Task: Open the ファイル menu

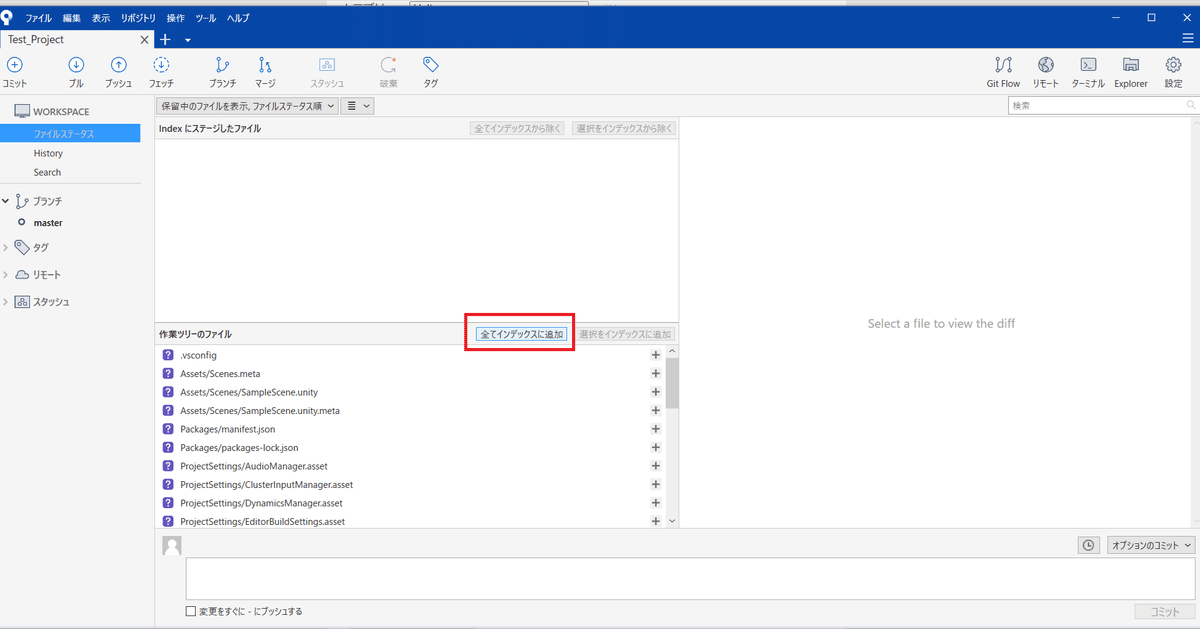Action: 38,18
